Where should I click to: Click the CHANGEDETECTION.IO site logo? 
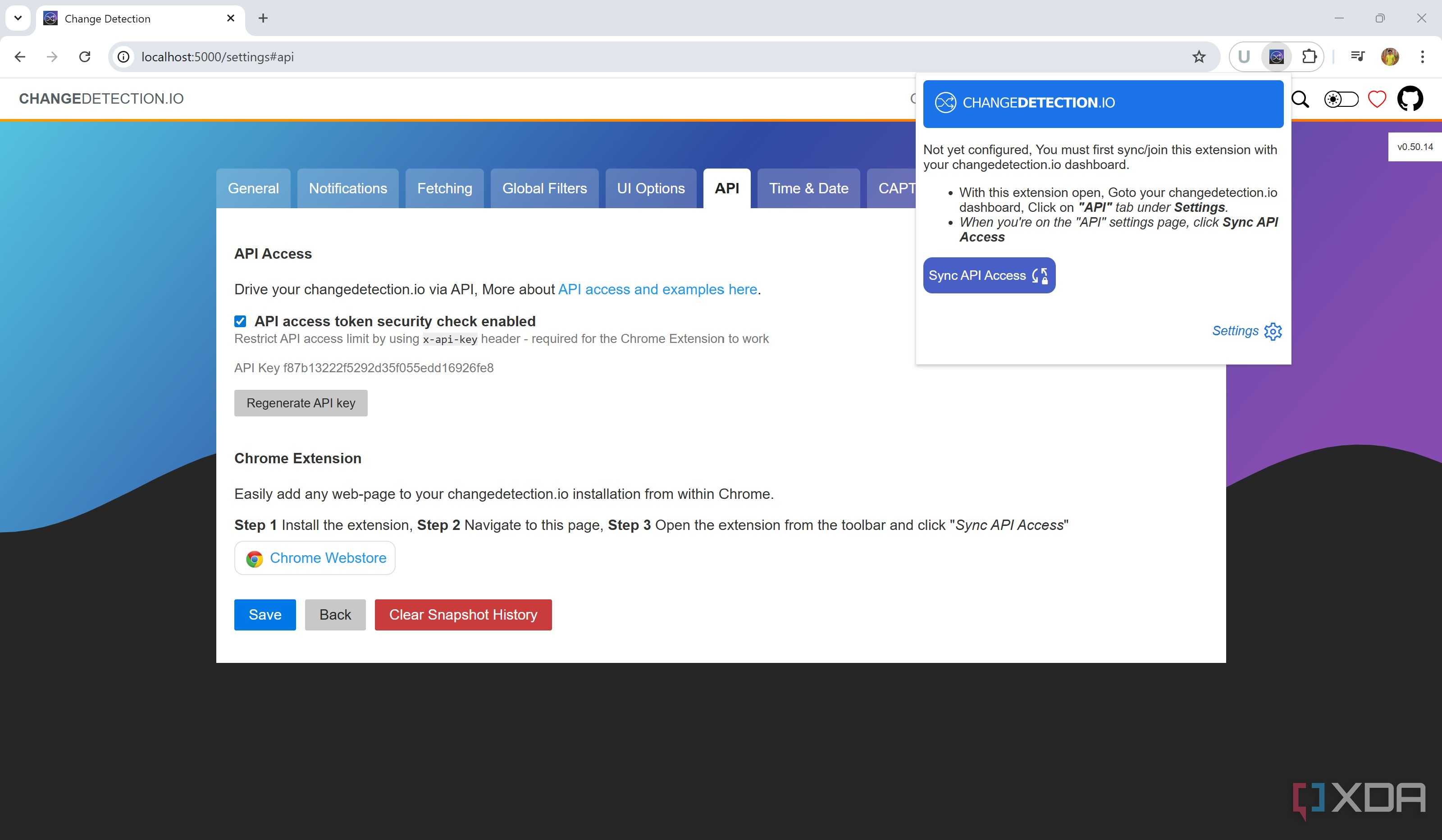pos(101,98)
